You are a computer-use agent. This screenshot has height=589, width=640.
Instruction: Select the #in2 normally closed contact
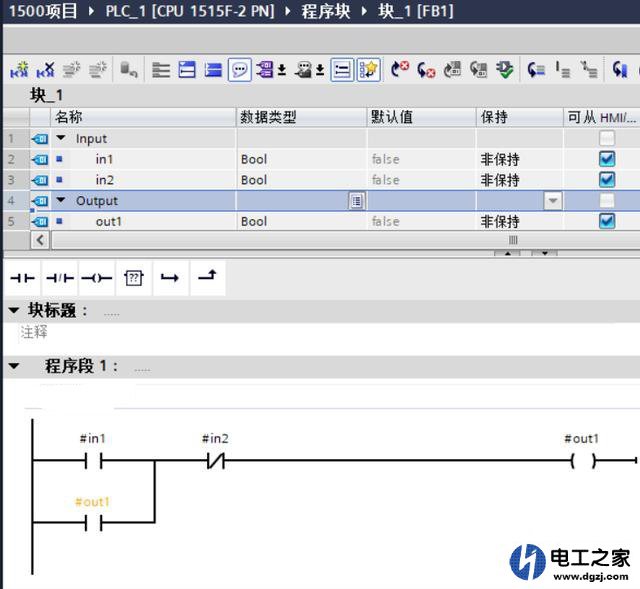coord(216,460)
